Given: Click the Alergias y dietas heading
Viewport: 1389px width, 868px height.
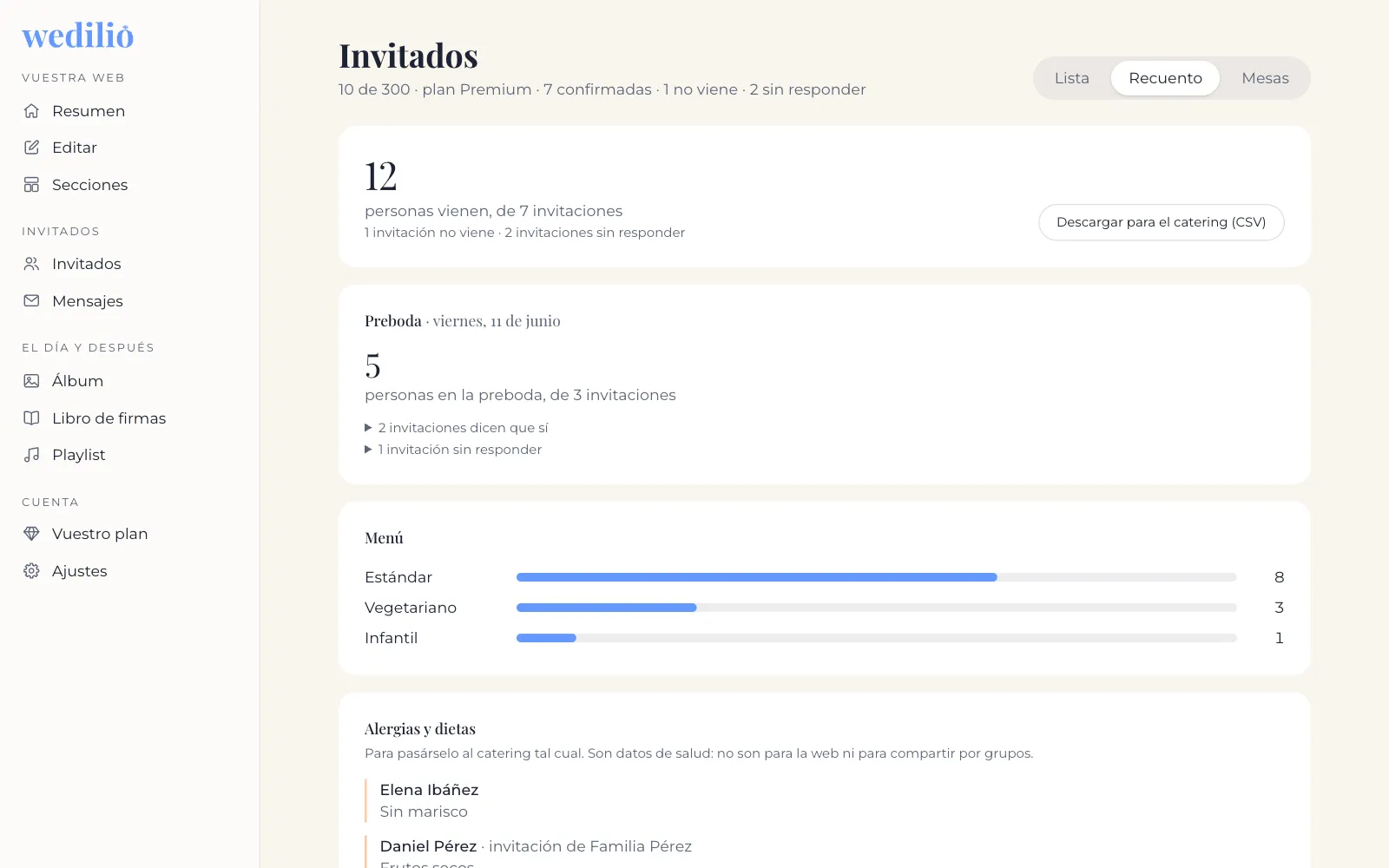Looking at the screenshot, I should (x=420, y=729).
